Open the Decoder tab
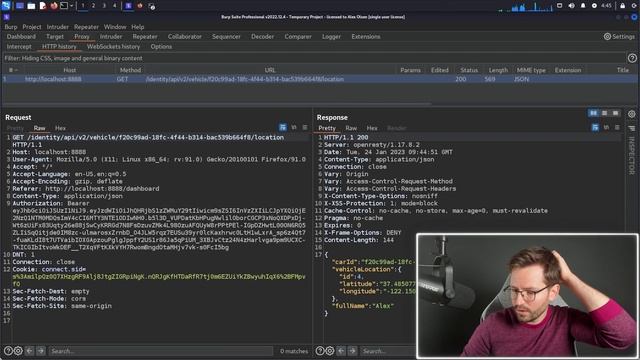The height and width of the screenshot is (360, 640). (262, 37)
